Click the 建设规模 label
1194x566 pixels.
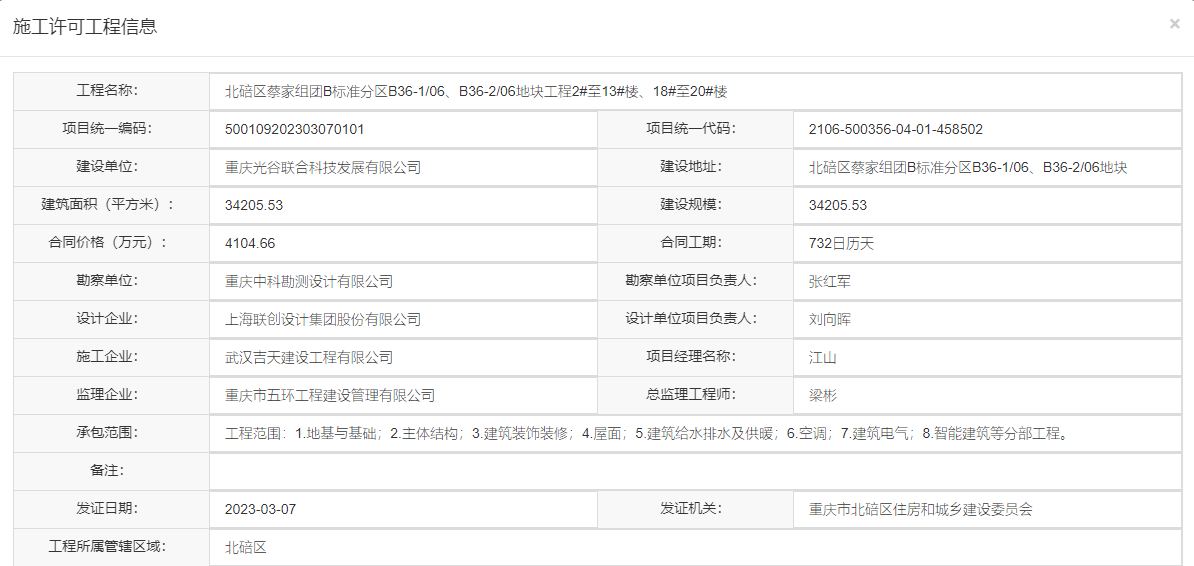(x=691, y=204)
